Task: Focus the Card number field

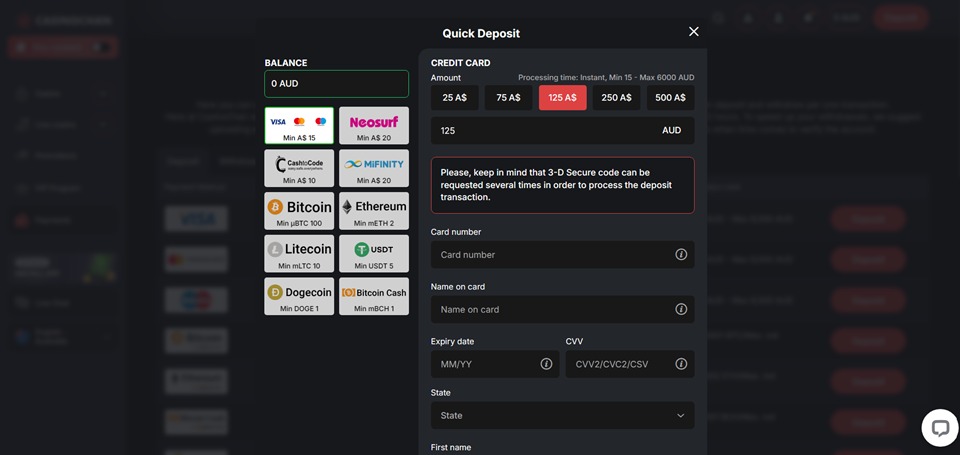Action: click(x=563, y=254)
